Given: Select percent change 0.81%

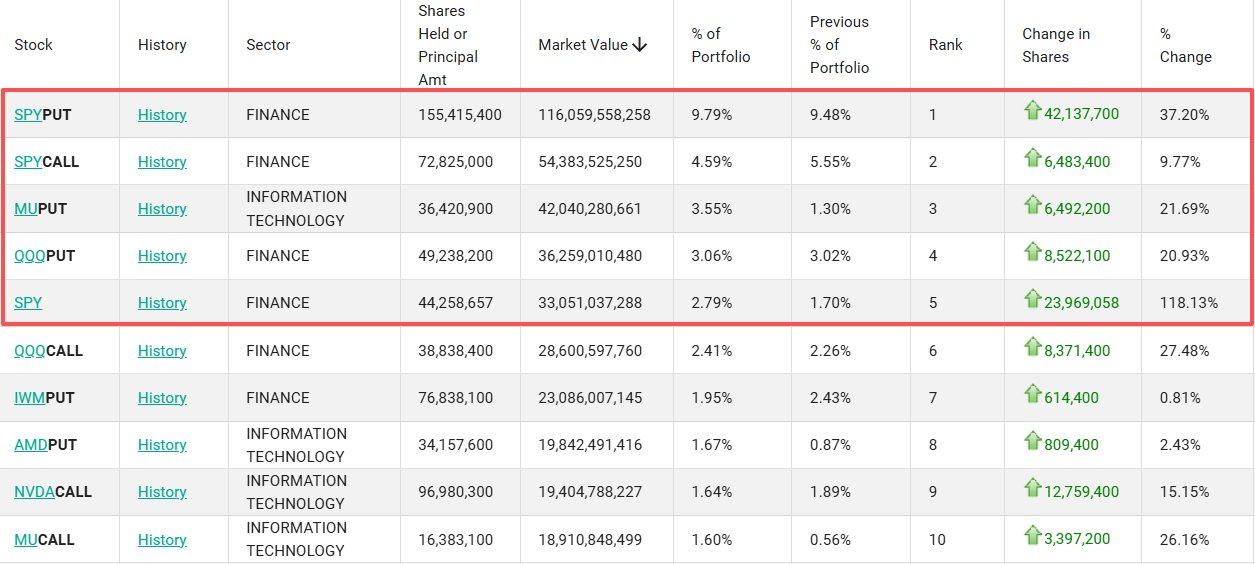Looking at the screenshot, I should [1180, 398].
